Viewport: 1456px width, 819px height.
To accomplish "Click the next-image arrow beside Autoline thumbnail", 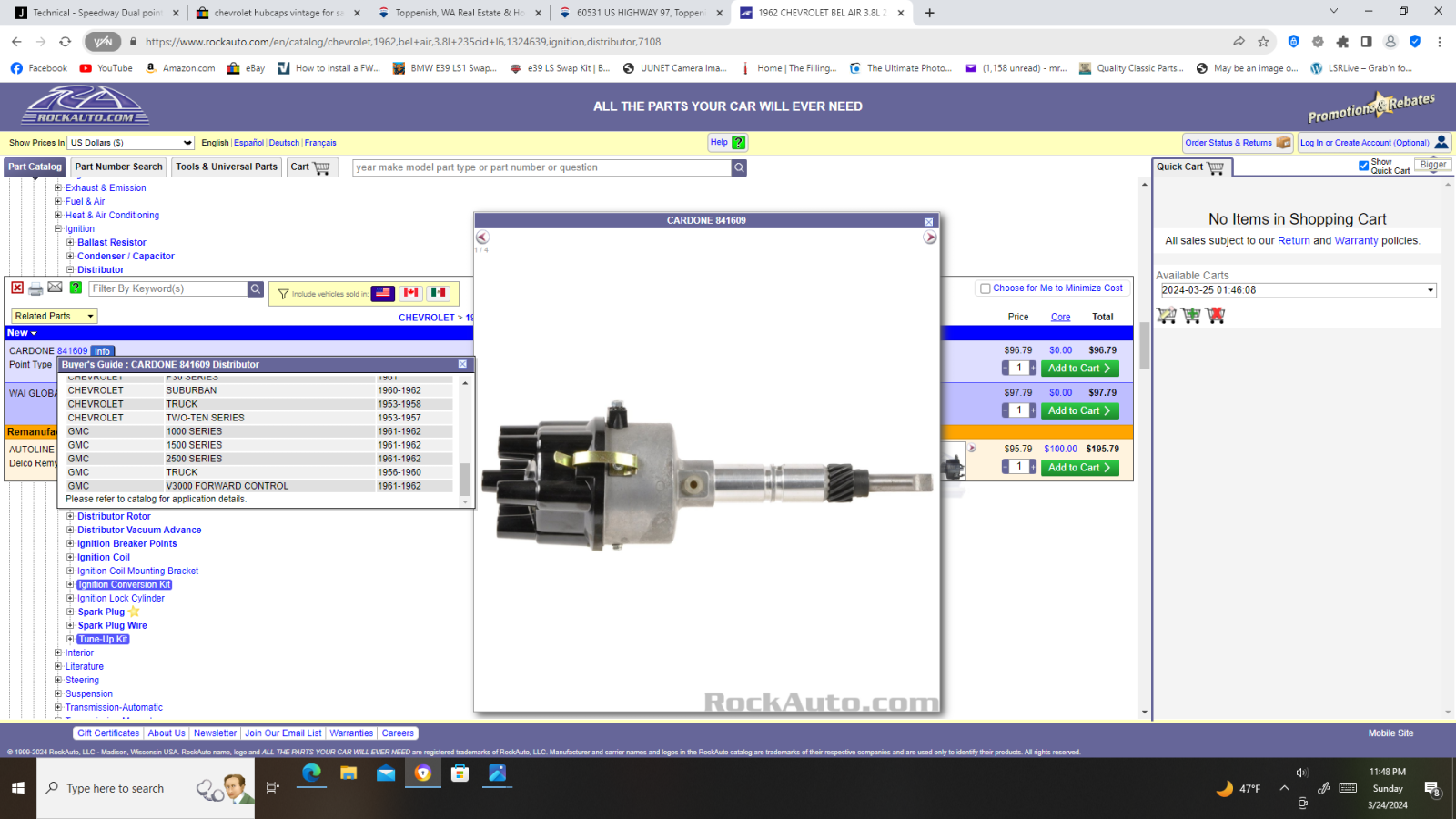I will (972, 448).
